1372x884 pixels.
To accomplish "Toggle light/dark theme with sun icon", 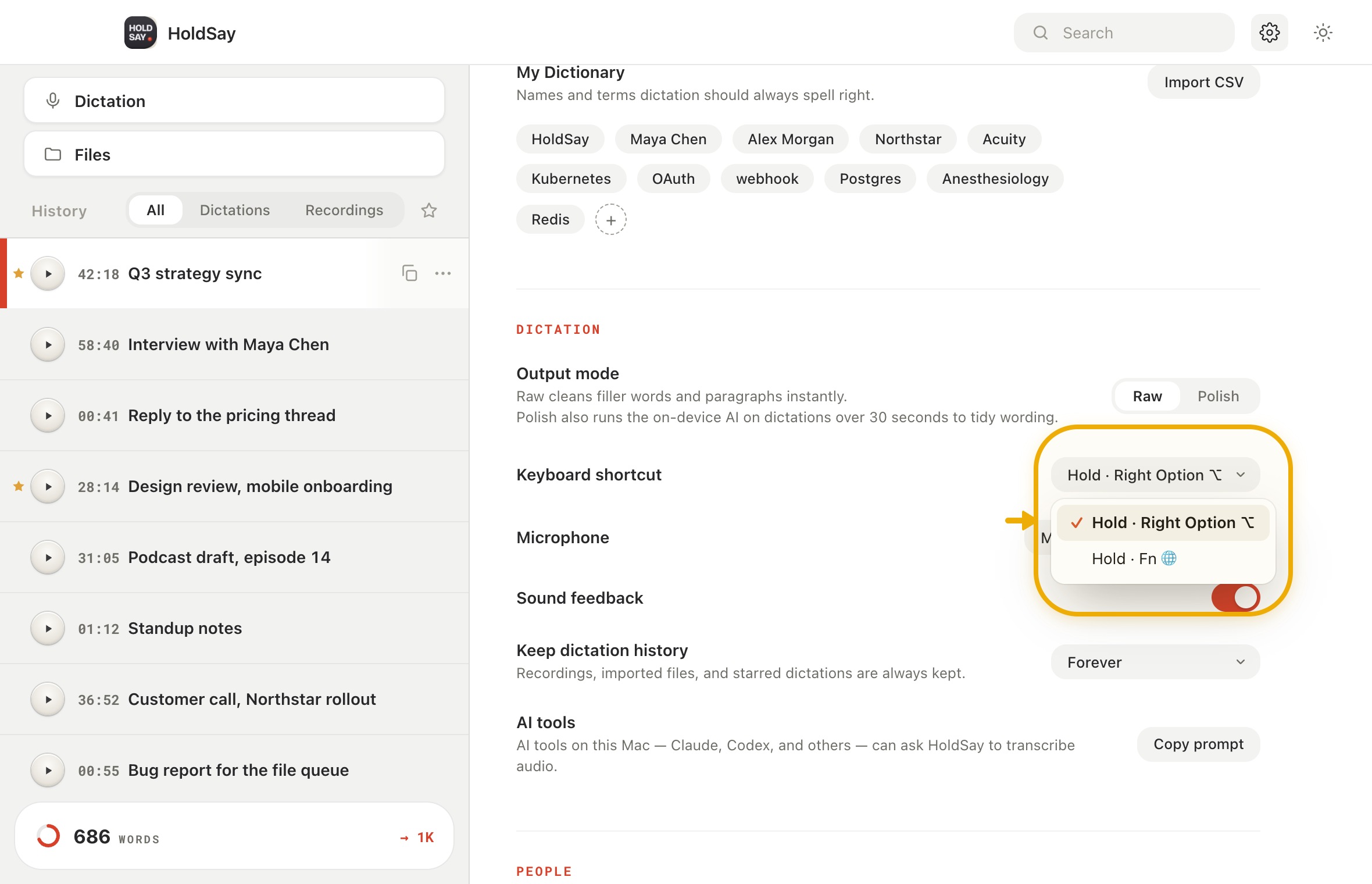I will 1323,33.
